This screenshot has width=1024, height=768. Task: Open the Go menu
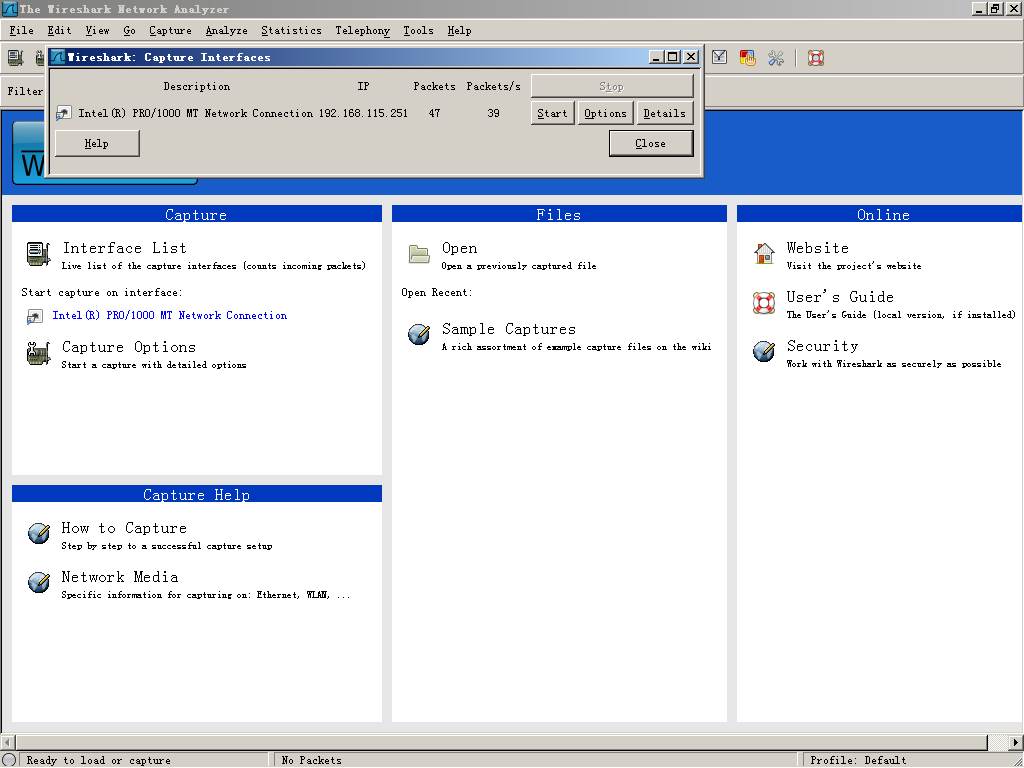pyautogui.click(x=129, y=31)
